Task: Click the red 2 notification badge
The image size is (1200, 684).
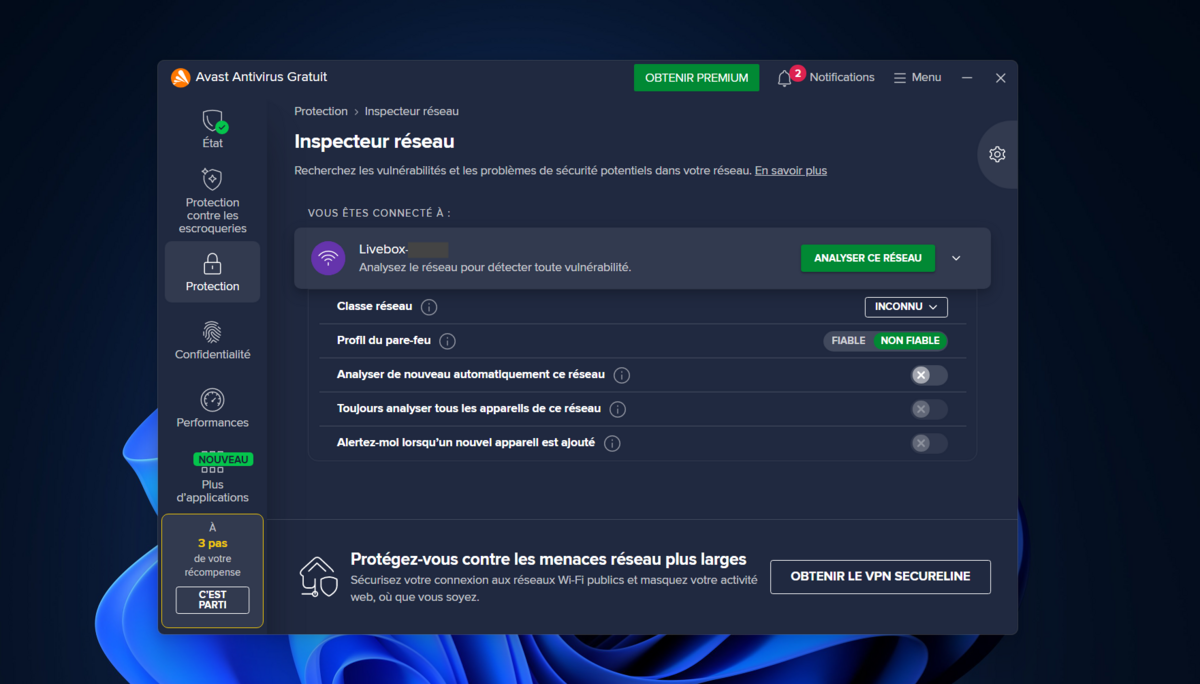Action: (797, 73)
